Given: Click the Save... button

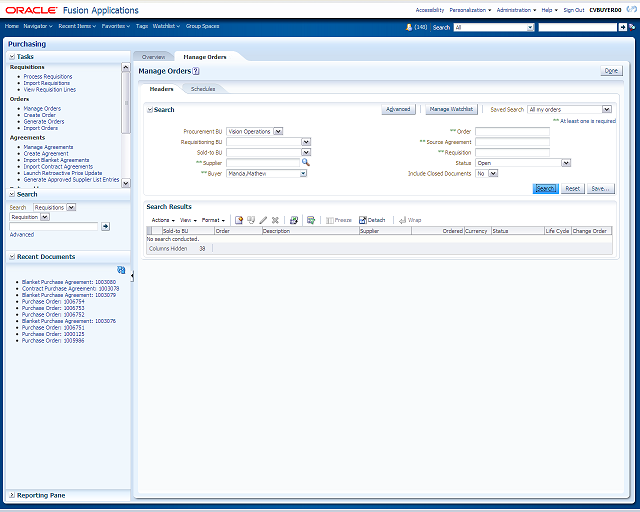Looking at the screenshot, I should (x=600, y=189).
